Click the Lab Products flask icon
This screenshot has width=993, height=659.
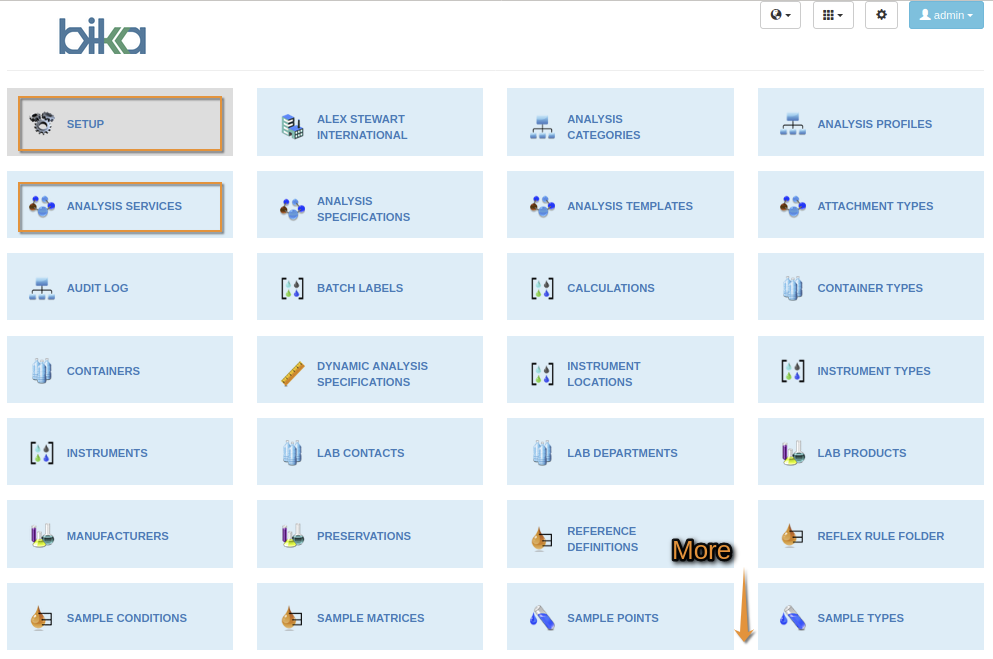pos(792,453)
